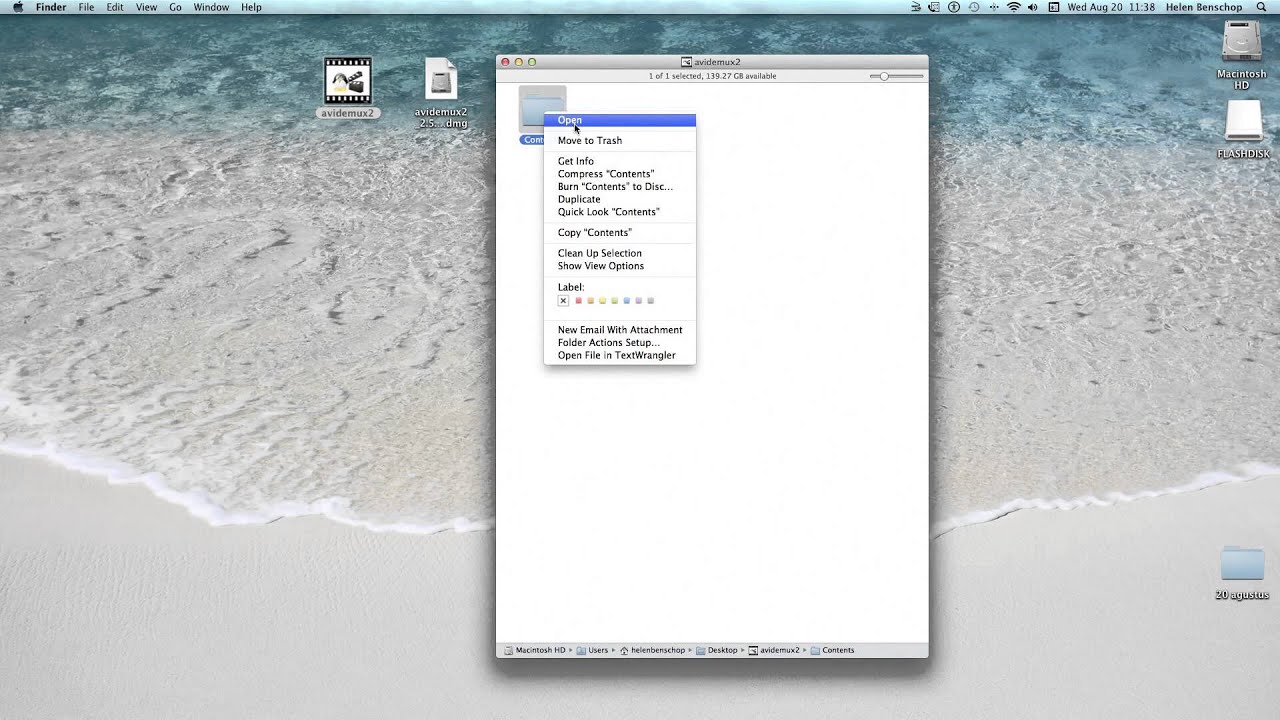Open the Go menu
Image resolution: width=1280 pixels, height=720 pixels.
(175, 7)
